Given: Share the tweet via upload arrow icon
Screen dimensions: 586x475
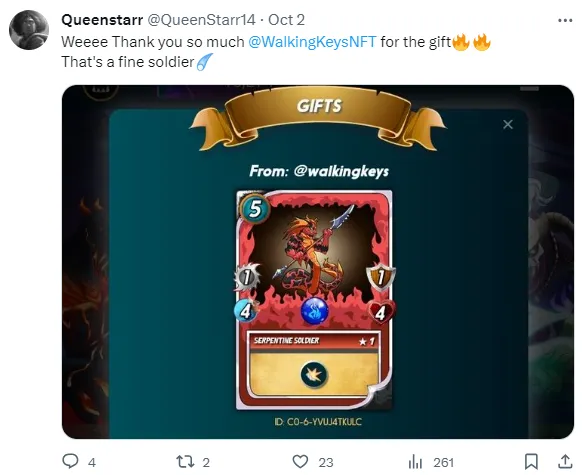Looking at the screenshot, I should click(565, 462).
